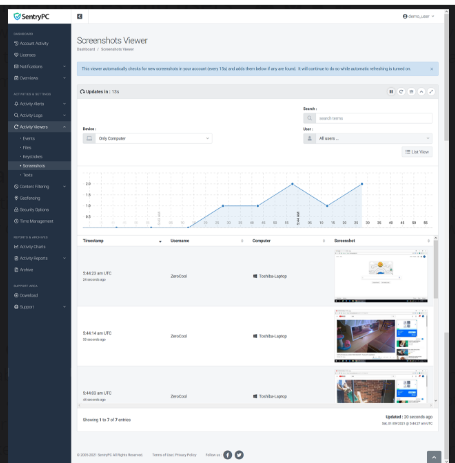Sort table by Timestamp column
Screen dimensions: 455x463
[122, 241]
